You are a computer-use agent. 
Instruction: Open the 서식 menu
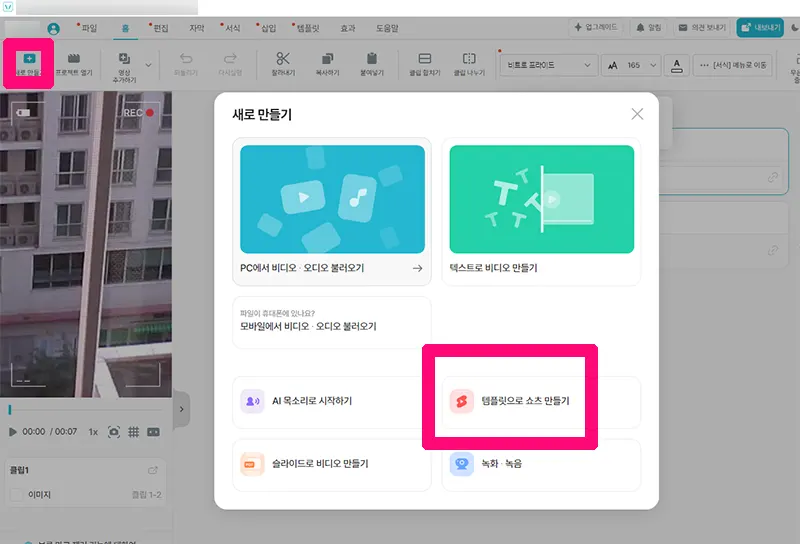coord(232,28)
